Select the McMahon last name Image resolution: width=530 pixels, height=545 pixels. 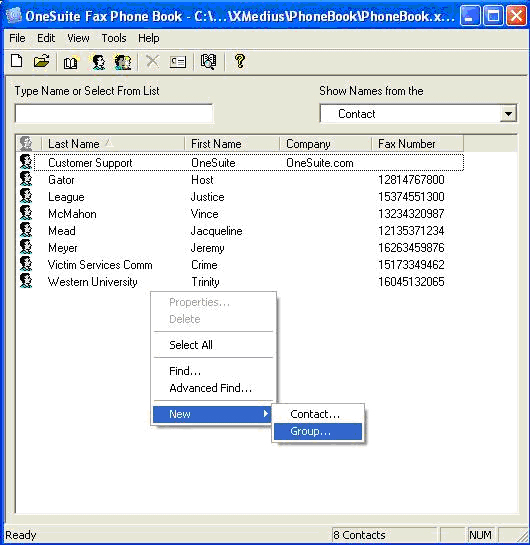coord(72,214)
